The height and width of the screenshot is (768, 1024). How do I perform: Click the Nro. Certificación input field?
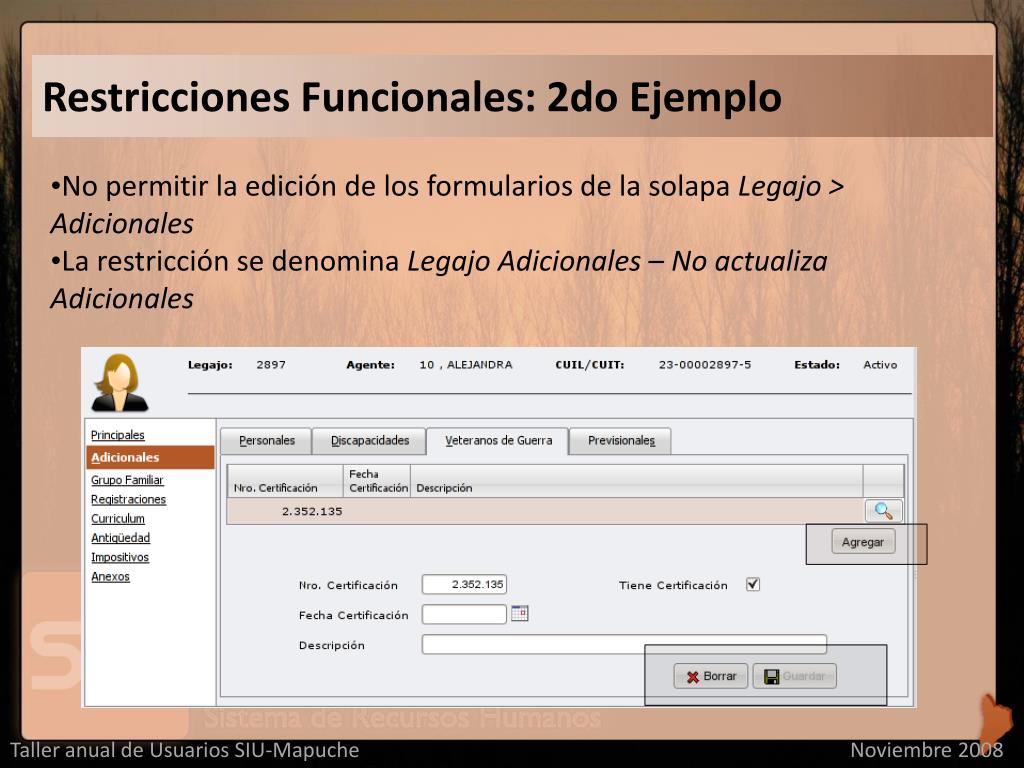(x=464, y=585)
